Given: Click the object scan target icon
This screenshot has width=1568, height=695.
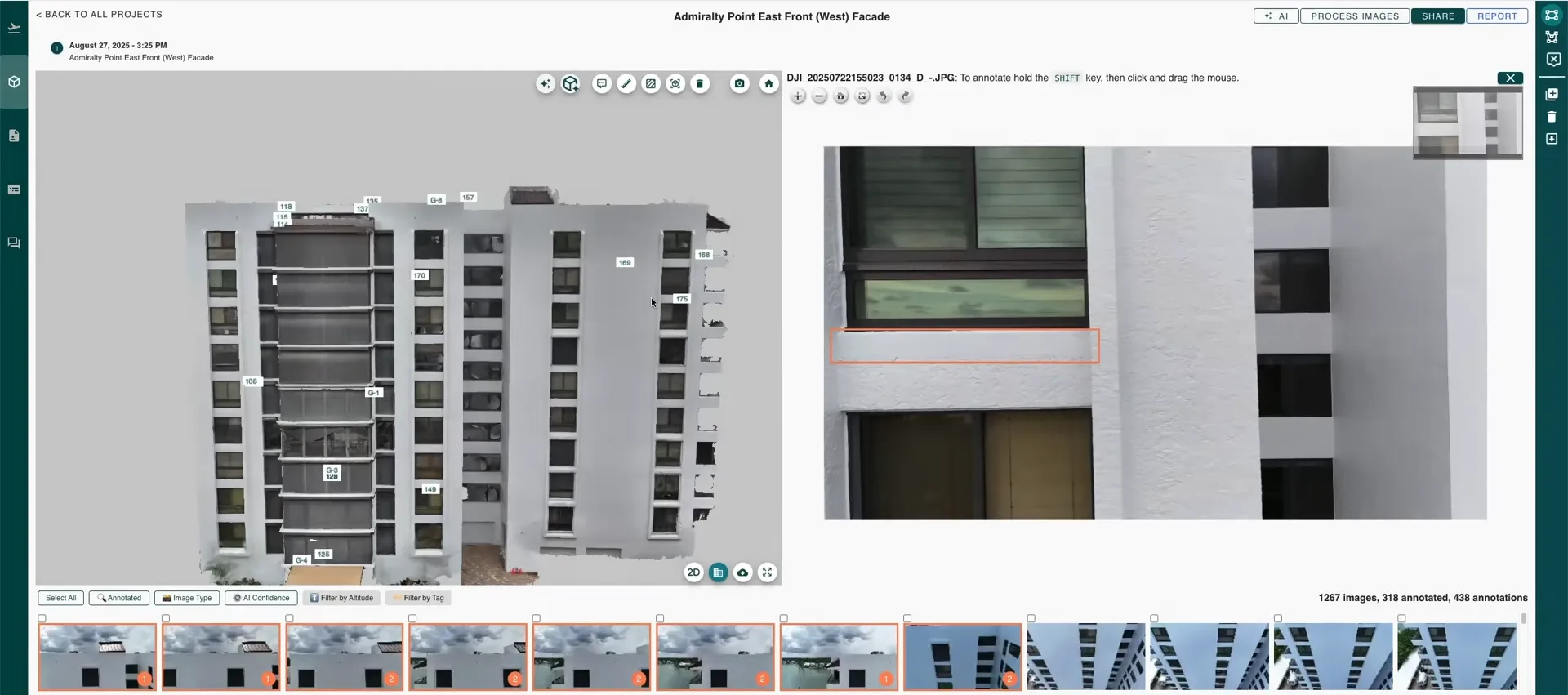Looking at the screenshot, I should 675,84.
